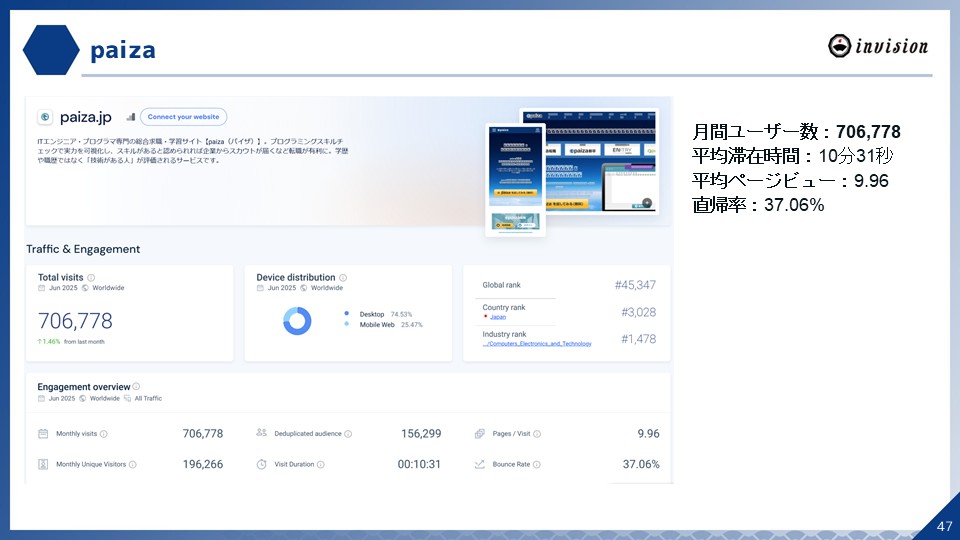This screenshot has width=960, height=540.
Task: Click the Japan flag dot icon
Action: pyautogui.click(x=486, y=317)
